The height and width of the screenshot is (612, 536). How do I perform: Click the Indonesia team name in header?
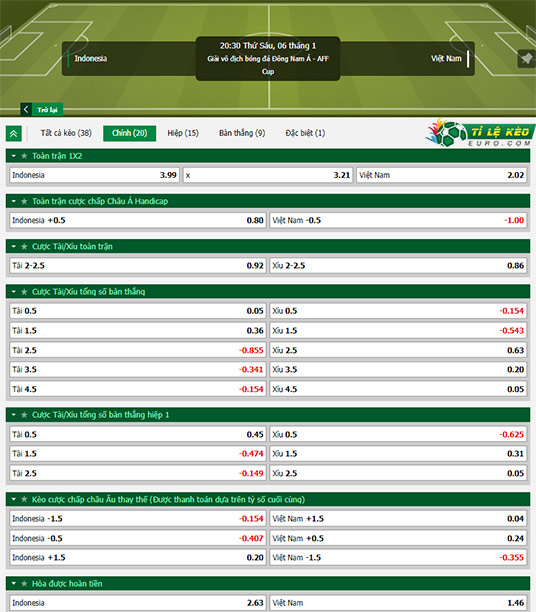[x=91, y=59]
